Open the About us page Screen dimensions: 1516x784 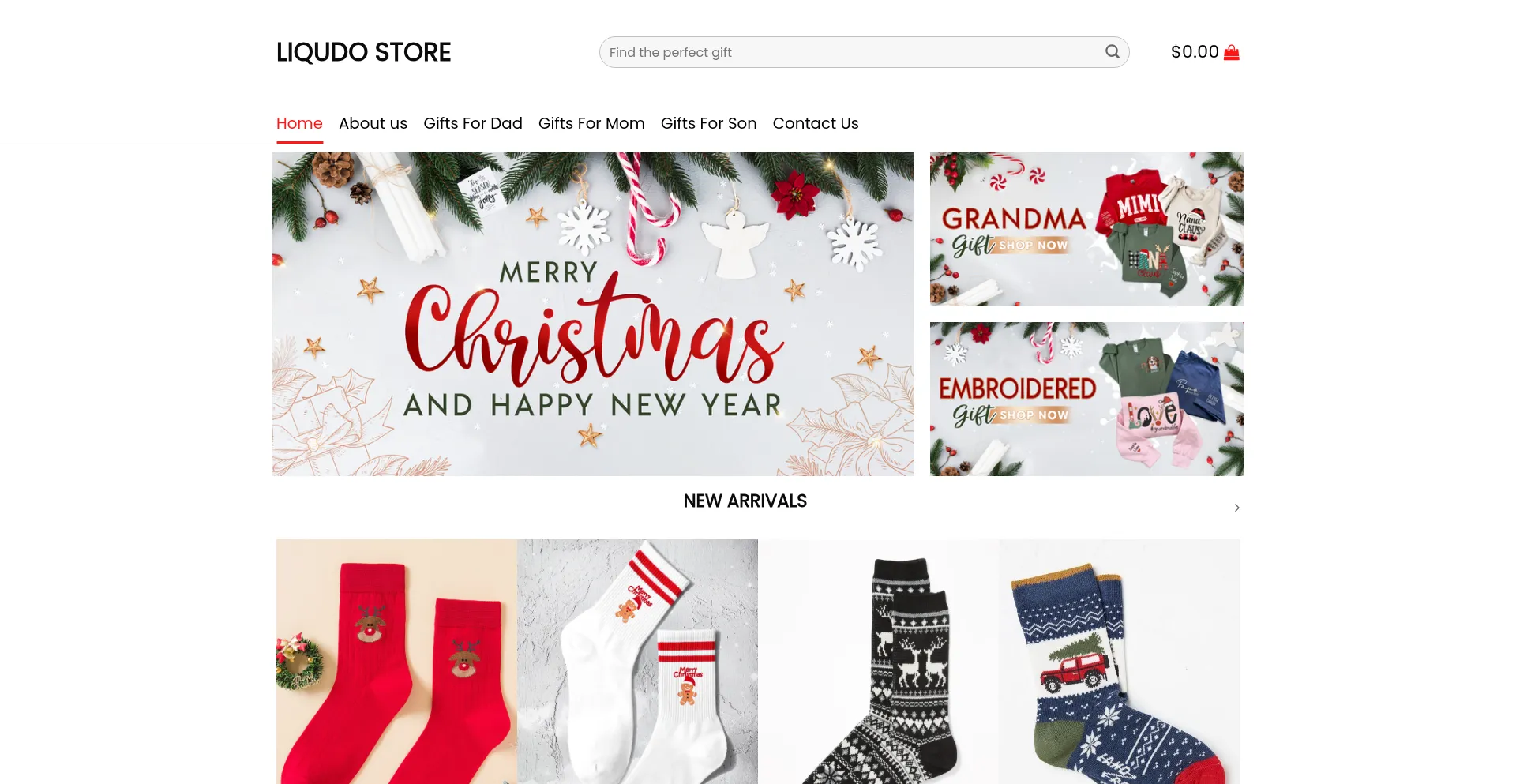point(373,123)
